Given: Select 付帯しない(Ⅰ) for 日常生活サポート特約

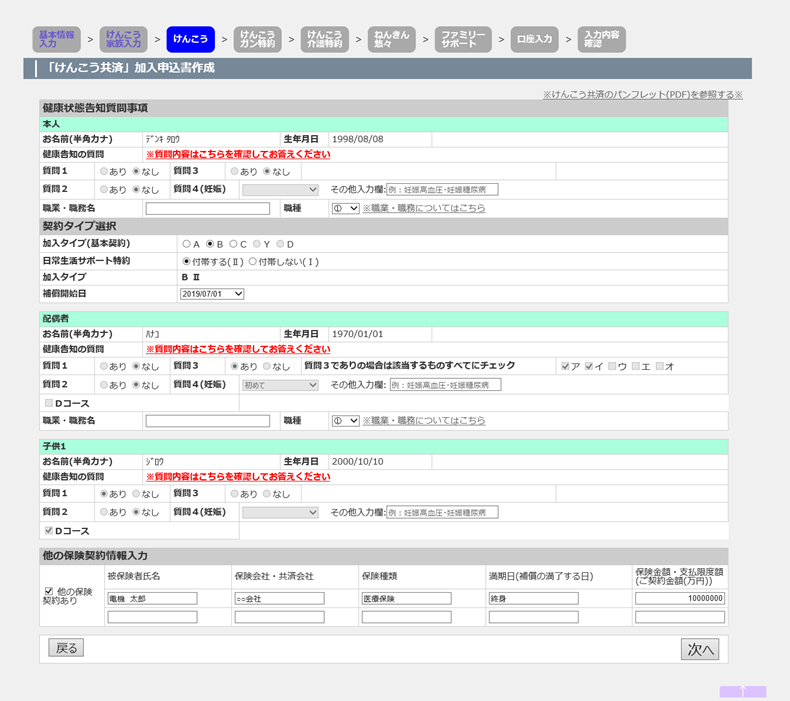Looking at the screenshot, I should 253,260.
